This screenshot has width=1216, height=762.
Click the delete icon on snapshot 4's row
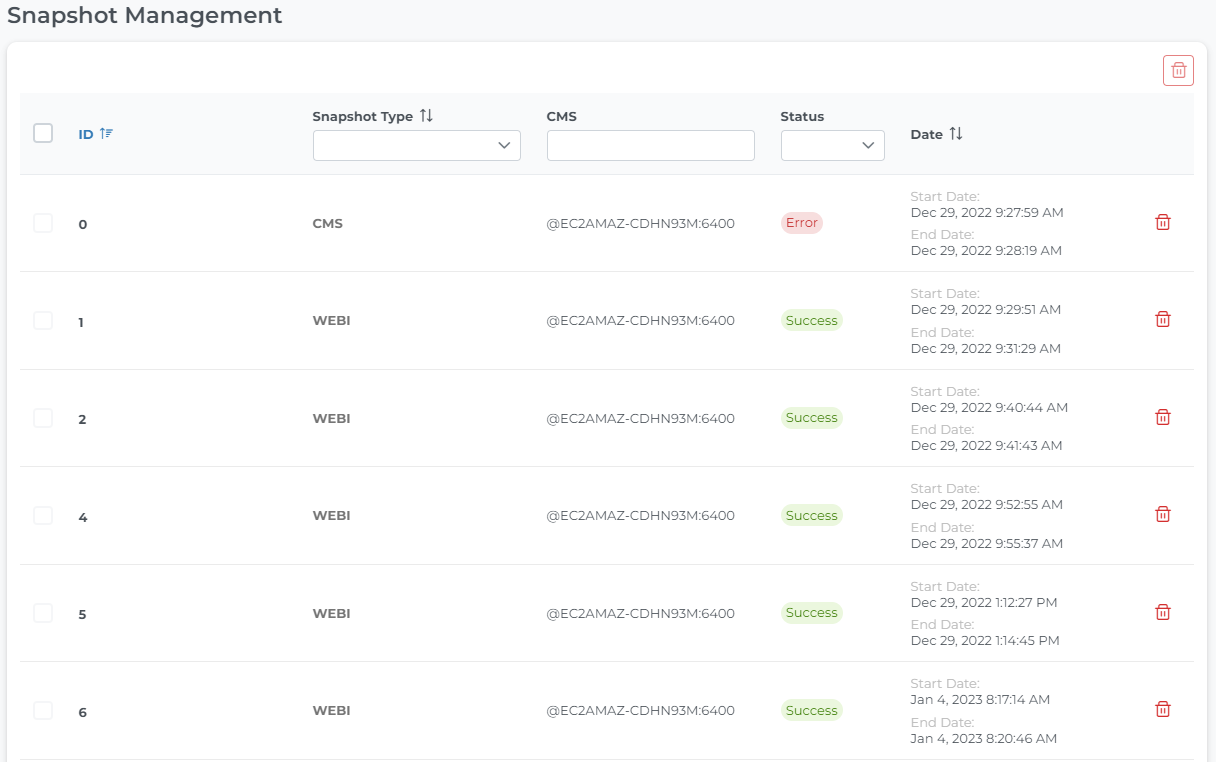coord(1163,513)
